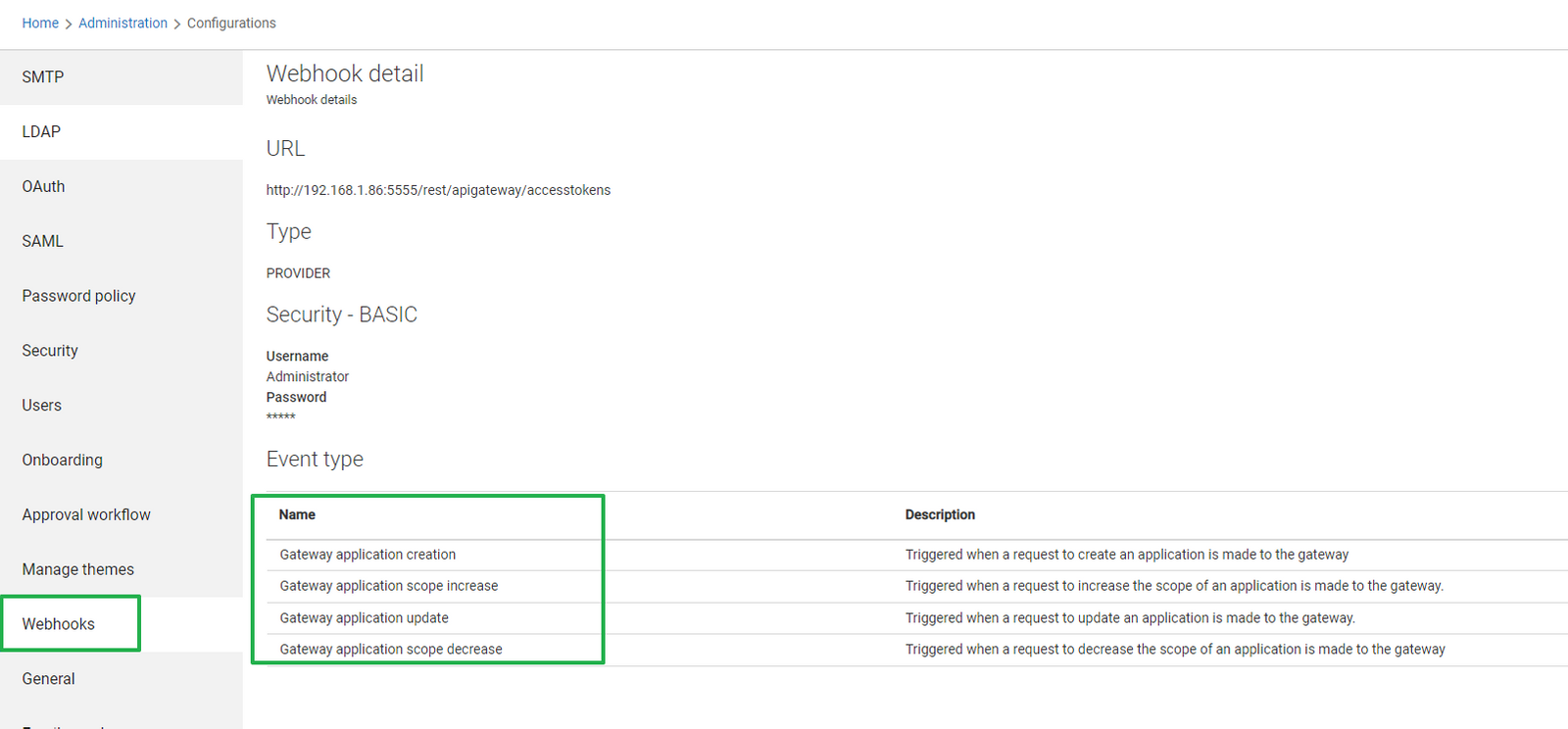This screenshot has width=1568, height=729.
Task: Go to the Users configuration tab
Action: coord(41,406)
